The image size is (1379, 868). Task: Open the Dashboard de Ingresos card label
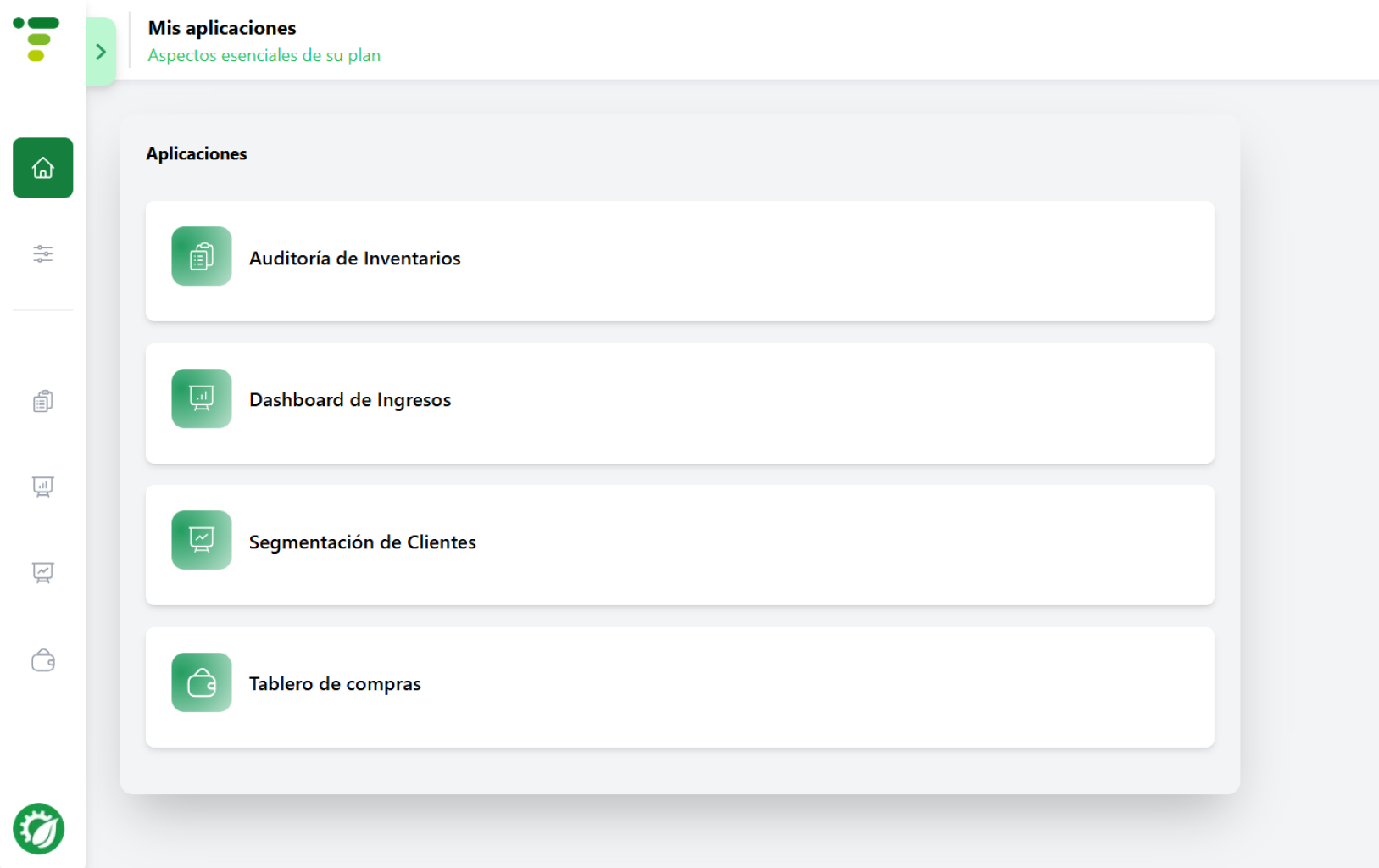click(x=349, y=400)
